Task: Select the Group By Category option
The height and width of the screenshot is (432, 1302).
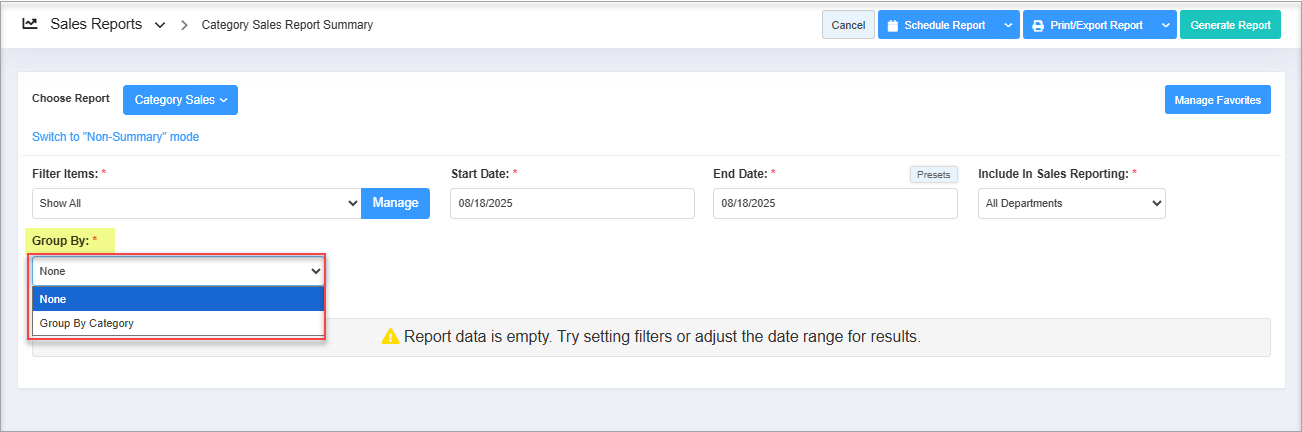Action: (x=179, y=324)
